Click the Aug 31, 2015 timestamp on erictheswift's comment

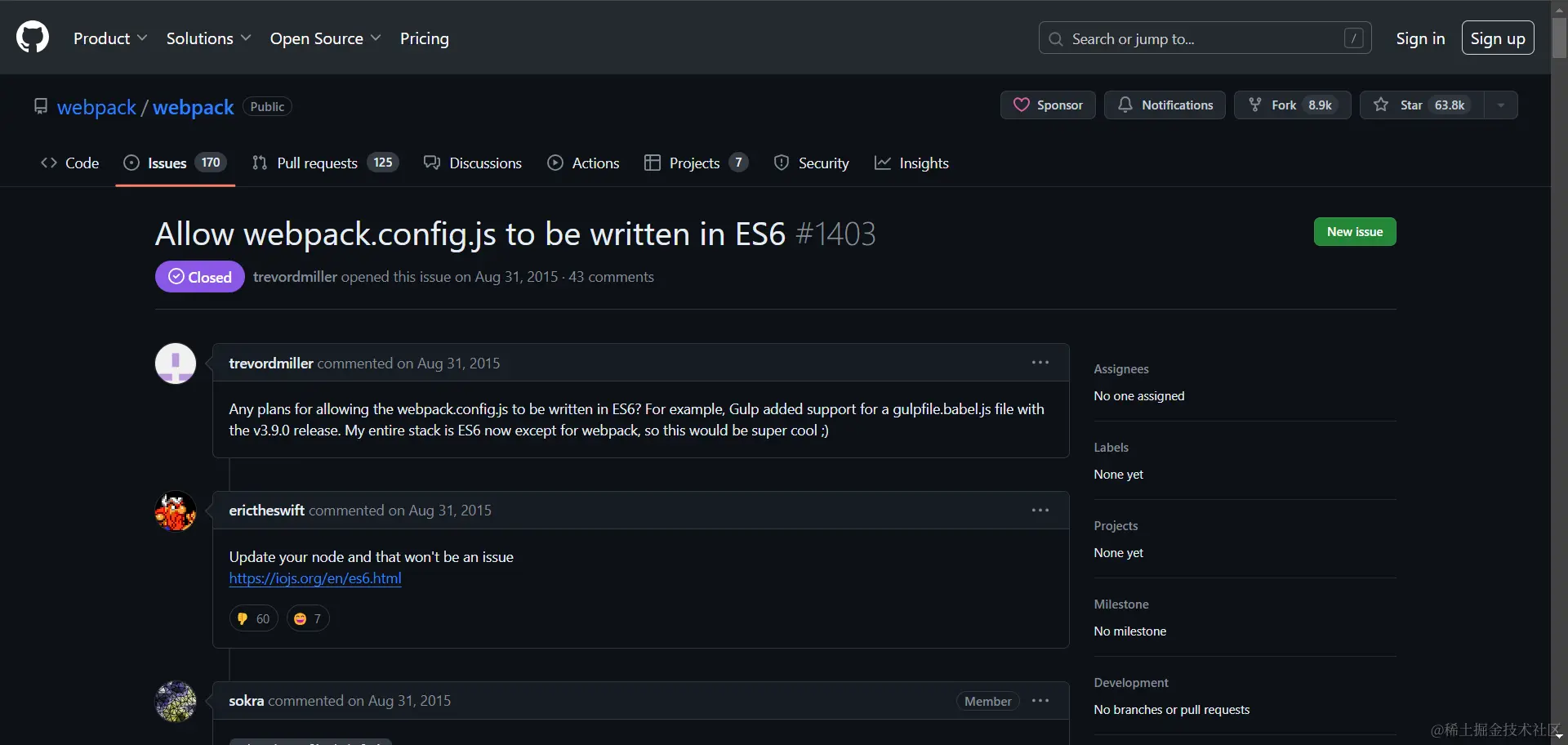pyautogui.click(x=450, y=511)
